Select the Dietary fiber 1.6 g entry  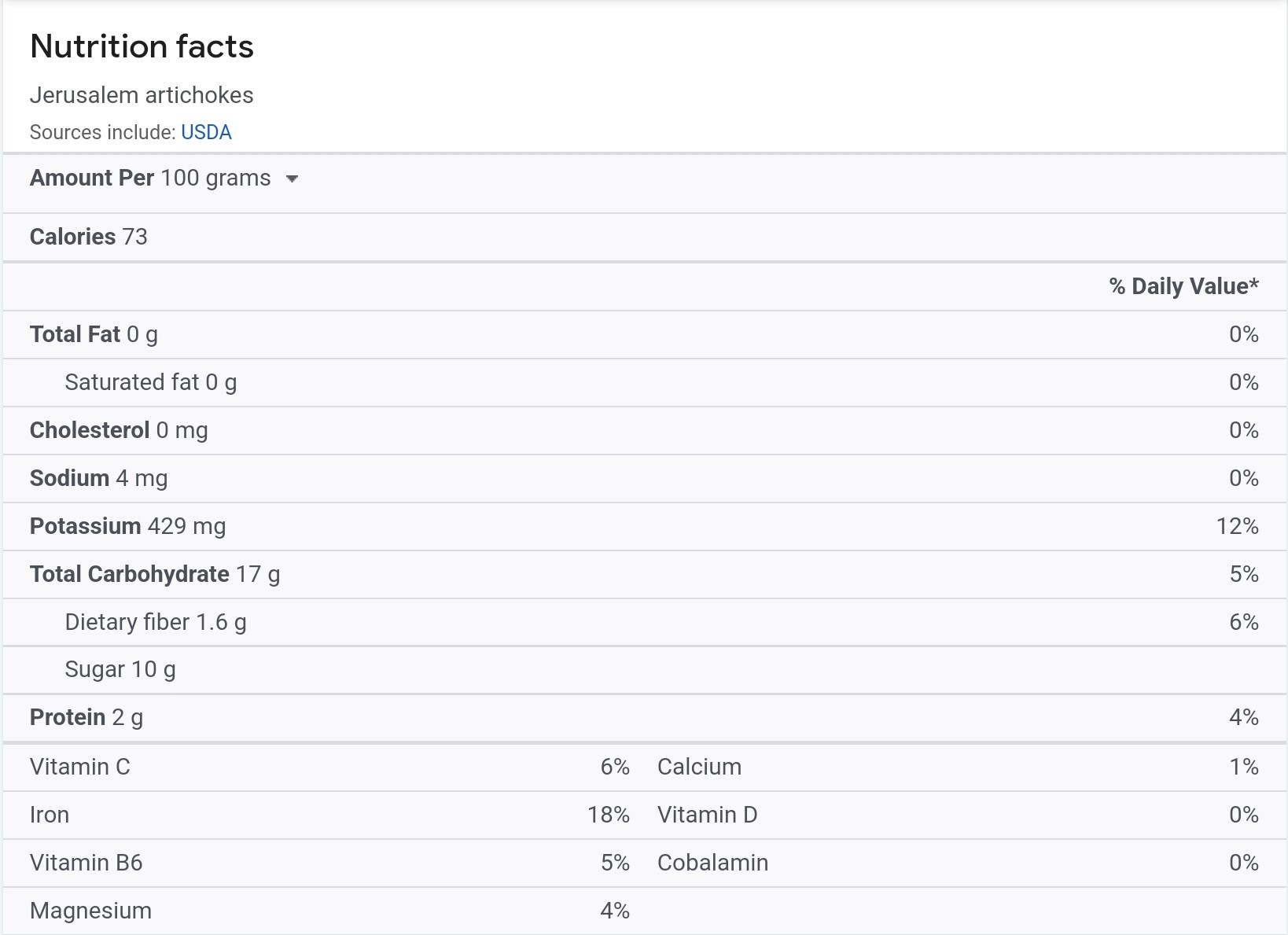tap(156, 622)
